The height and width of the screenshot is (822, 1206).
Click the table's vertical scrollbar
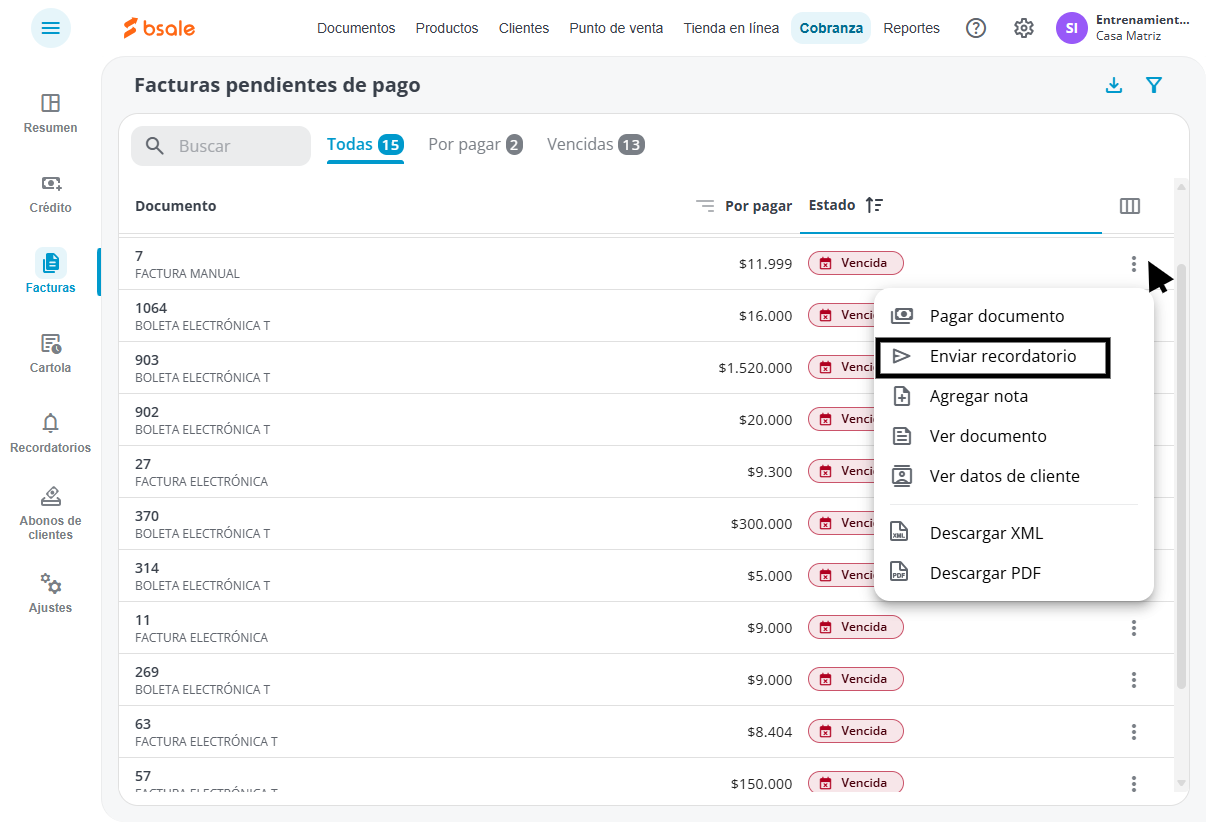[1181, 476]
